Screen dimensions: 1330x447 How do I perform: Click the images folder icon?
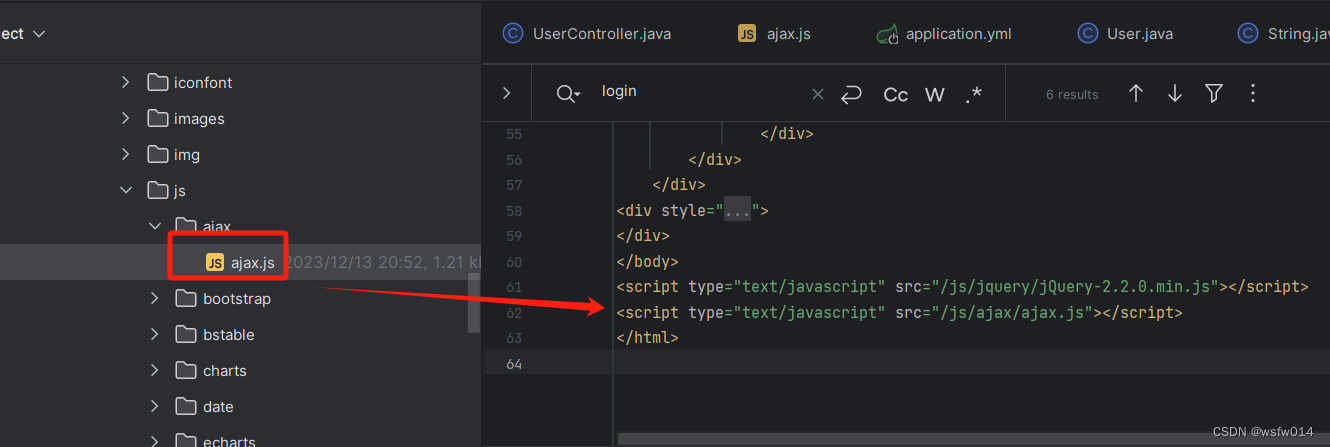coord(157,118)
